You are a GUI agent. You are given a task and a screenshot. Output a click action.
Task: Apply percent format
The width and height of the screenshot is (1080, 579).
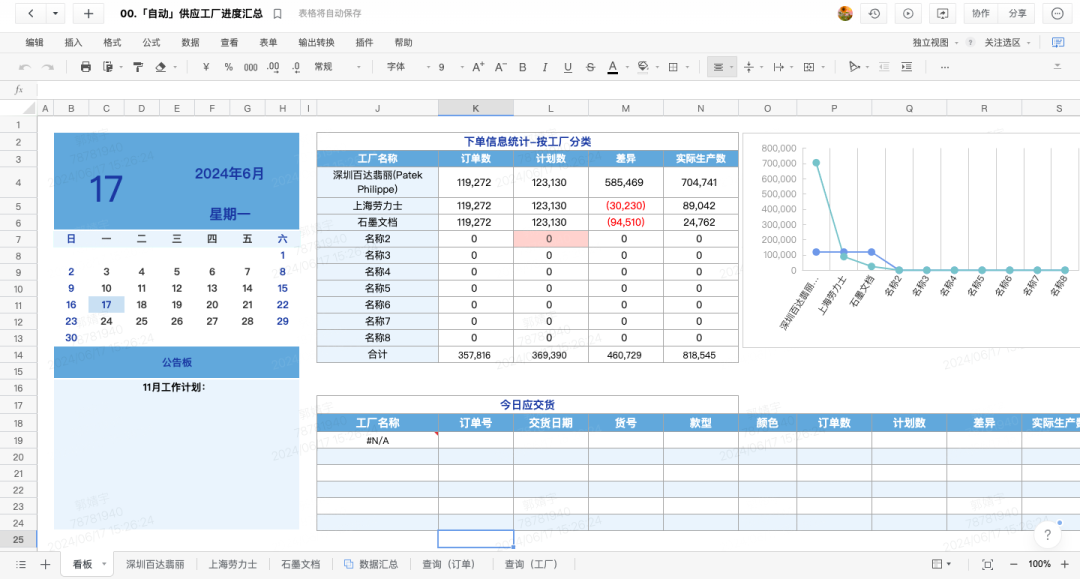click(x=229, y=67)
